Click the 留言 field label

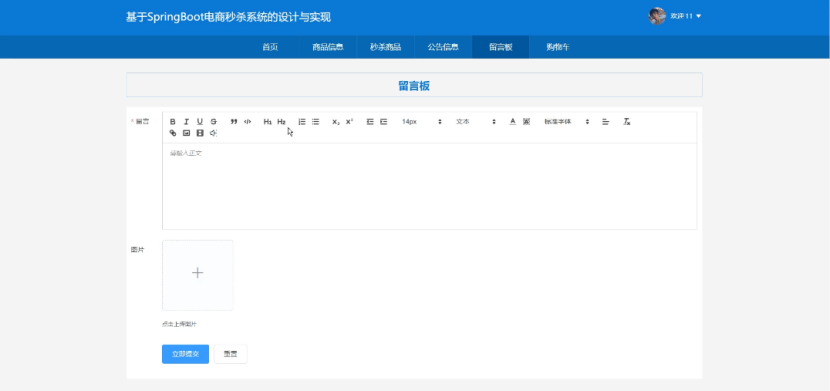[x=142, y=121]
